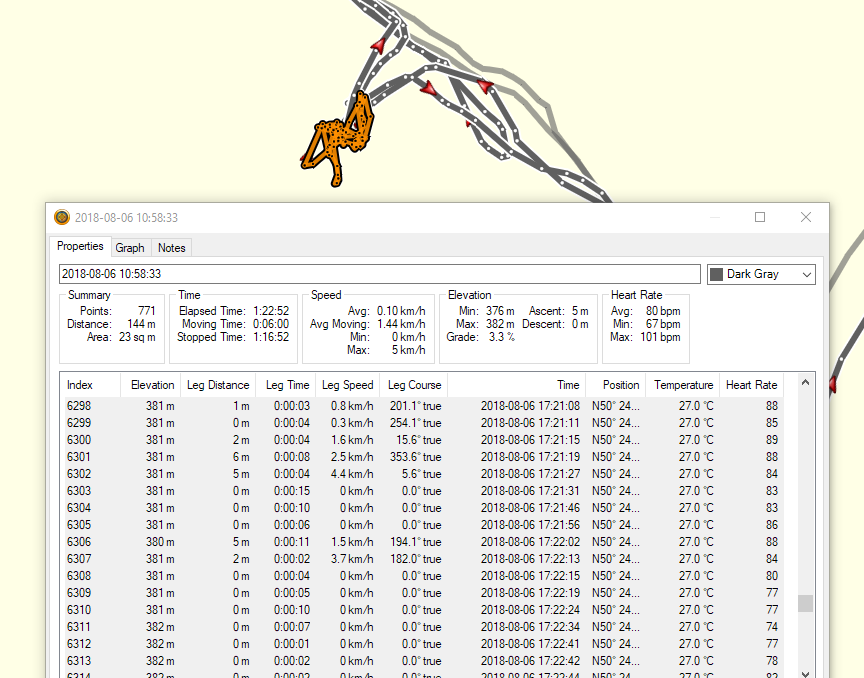864x678 pixels.
Task: Click the Distance value 144 m
Action: pyautogui.click(x=141, y=324)
